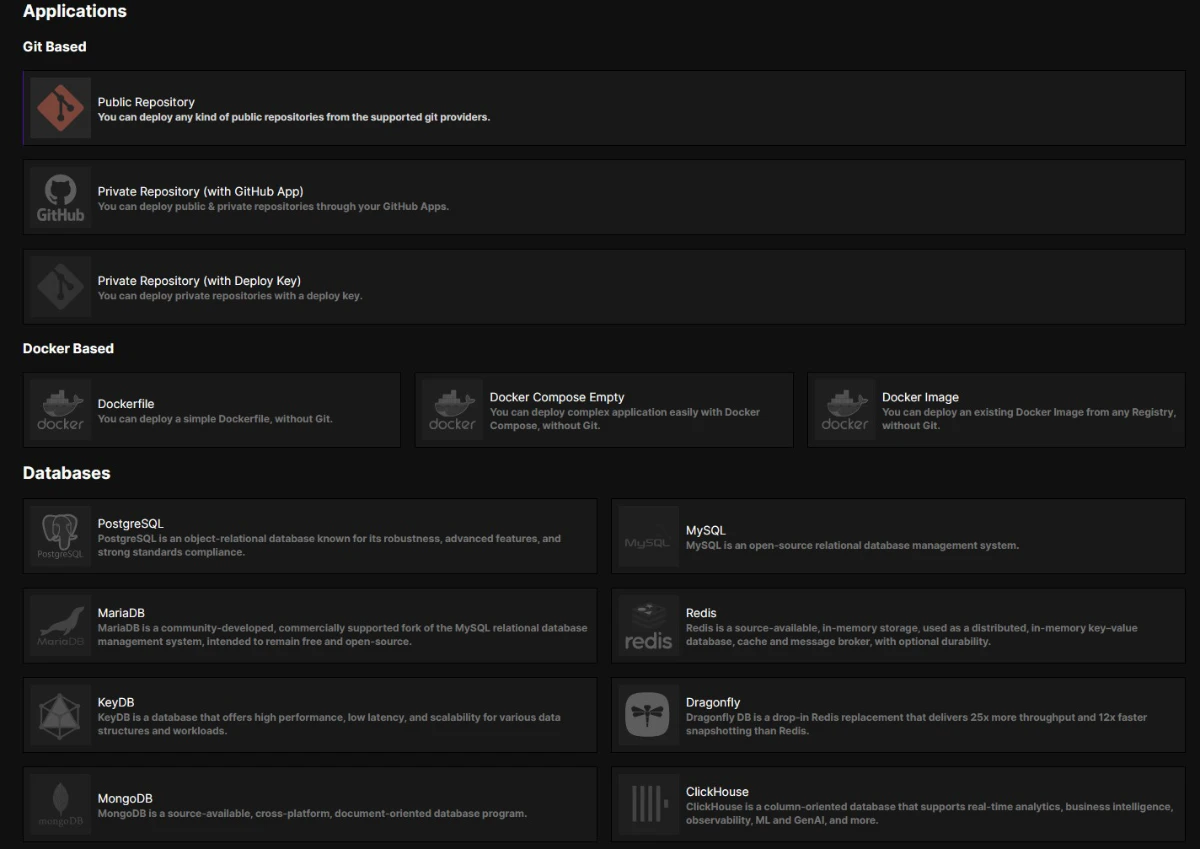This screenshot has height=849, width=1200.
Task: Click the MongoDB leaf icon
Action: (60, 804)
